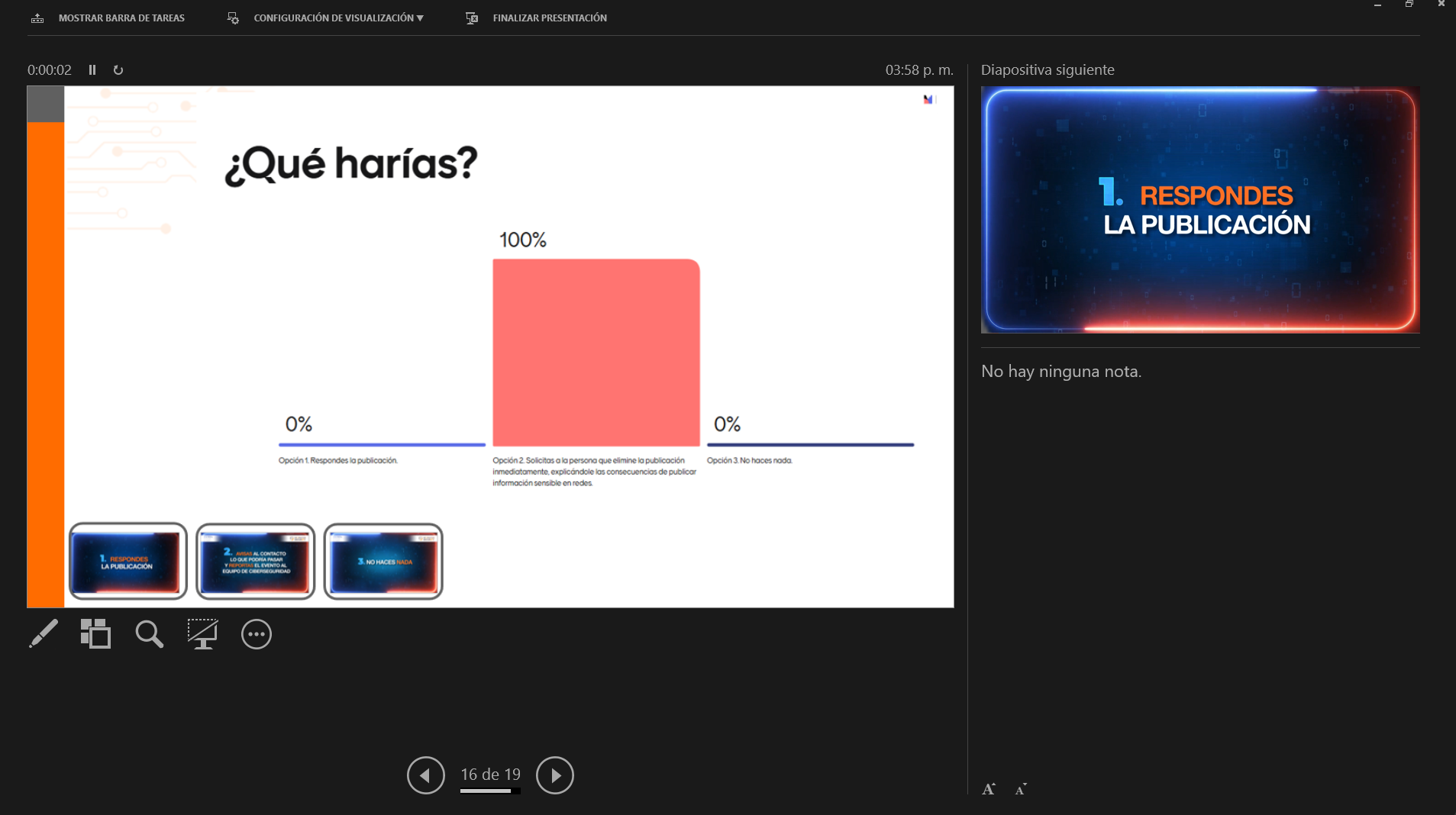The image size is (1456, 815).
Task: Open the see all slides grid
Action: point(95,633)
